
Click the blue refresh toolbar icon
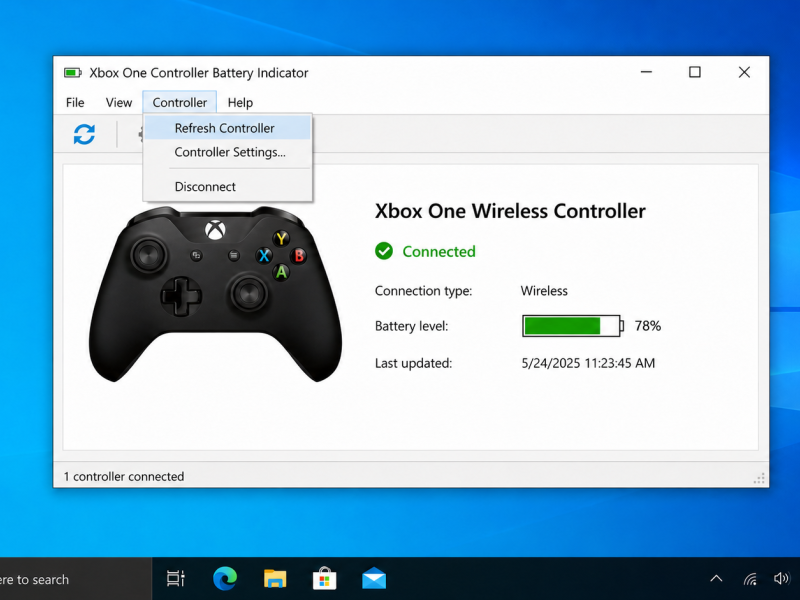(x=84, y=134)
